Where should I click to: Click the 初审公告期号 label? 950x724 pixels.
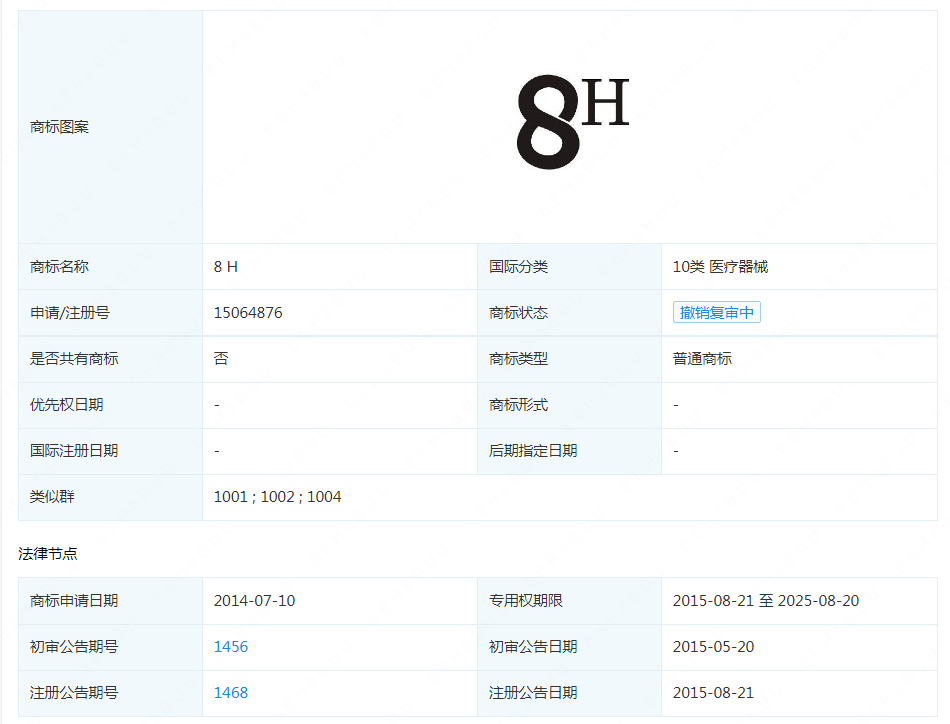(74, 646)
